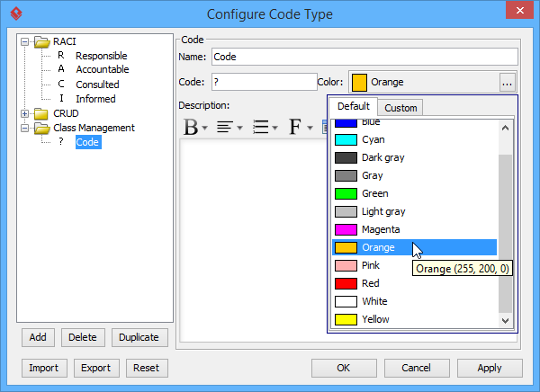
Task: Click the color list scroll-down arrow
Action: pos(505,321)
